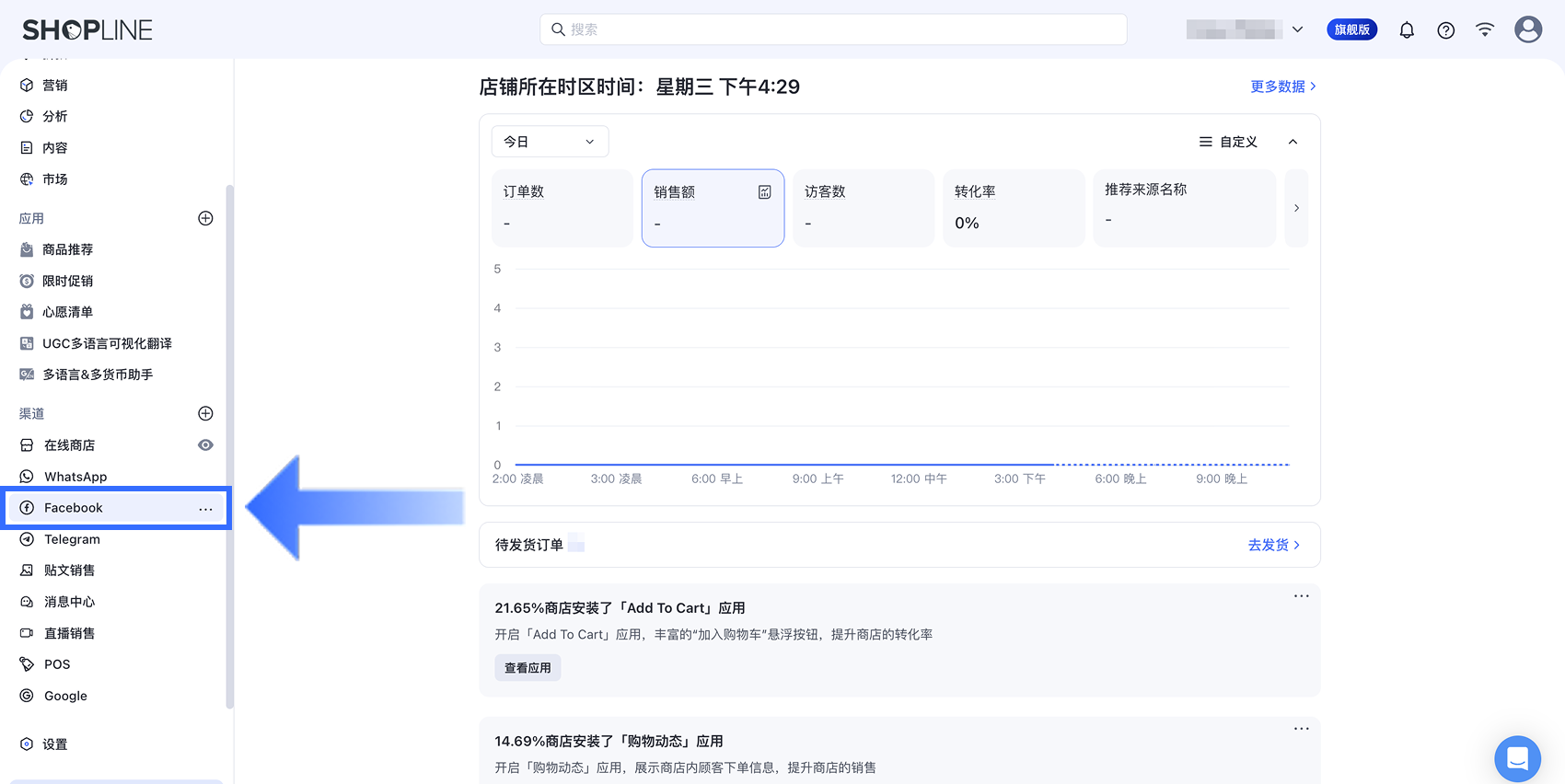Image resolution: width=1565 pixels, height=784 pixels.
Task: Click the 更多数据 link
Action: [x=1283, y=86]
